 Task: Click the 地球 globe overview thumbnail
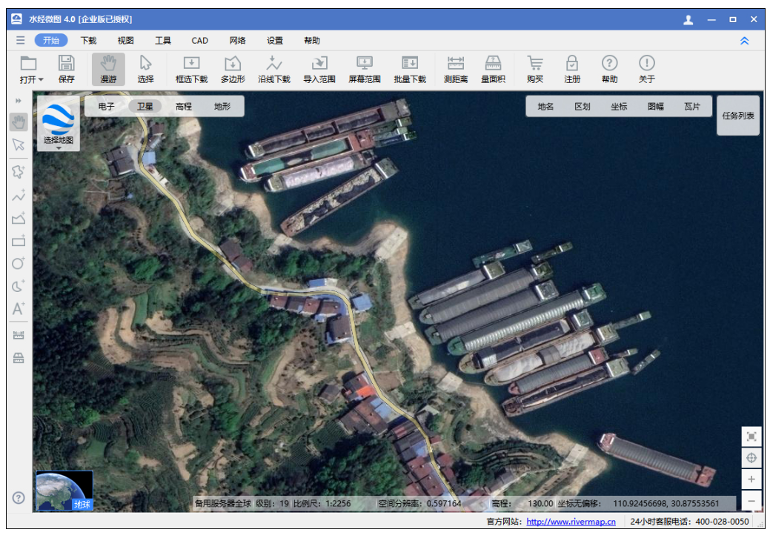[64, 491]
